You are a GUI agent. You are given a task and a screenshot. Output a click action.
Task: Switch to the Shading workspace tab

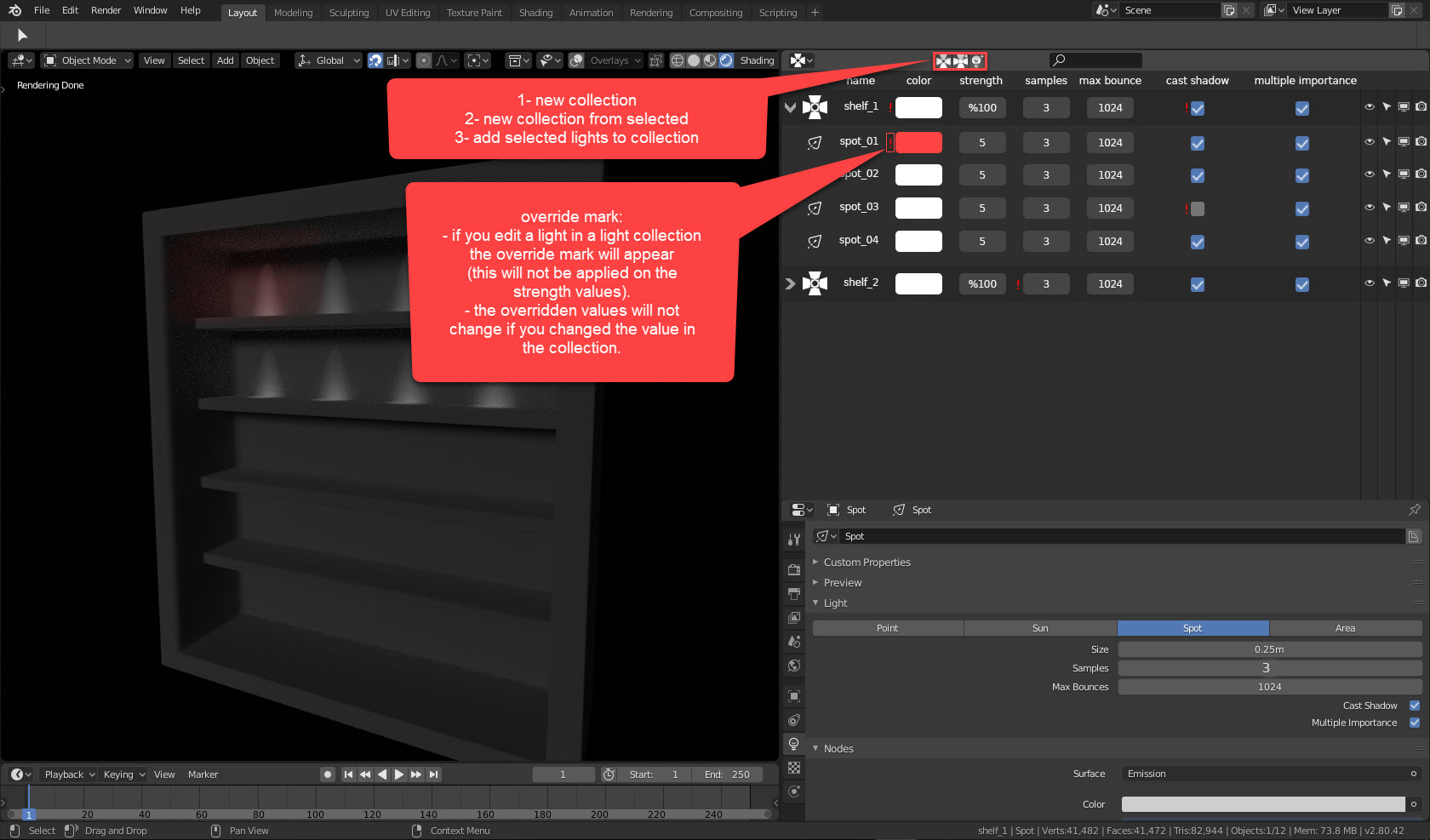(536, 13)
